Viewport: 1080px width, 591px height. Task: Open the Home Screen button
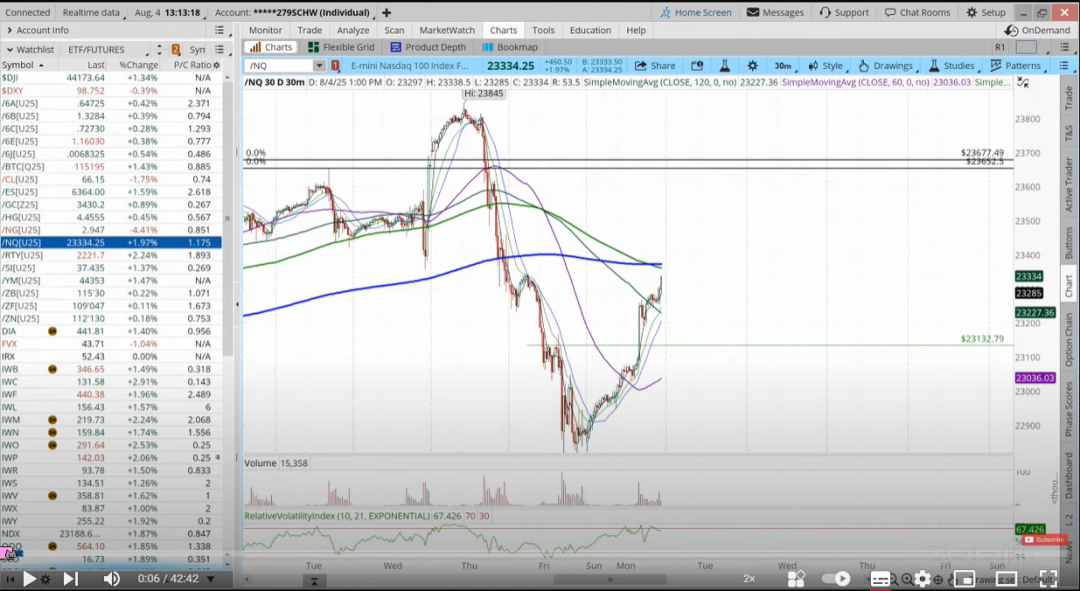(696, 12)
